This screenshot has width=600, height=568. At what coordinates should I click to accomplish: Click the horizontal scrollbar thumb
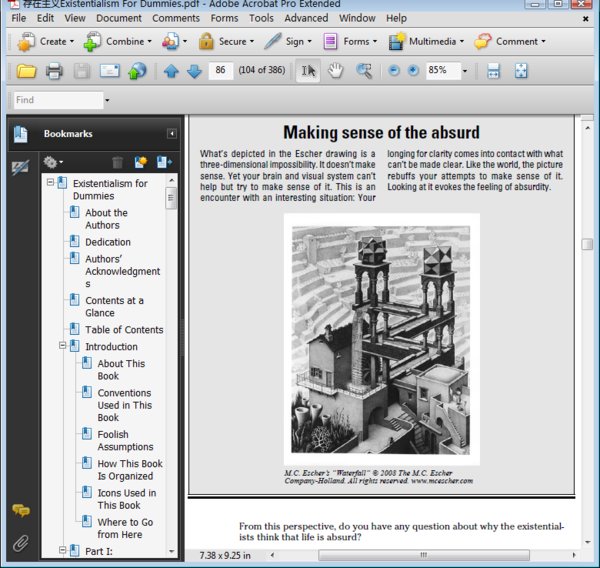[424, 555]
